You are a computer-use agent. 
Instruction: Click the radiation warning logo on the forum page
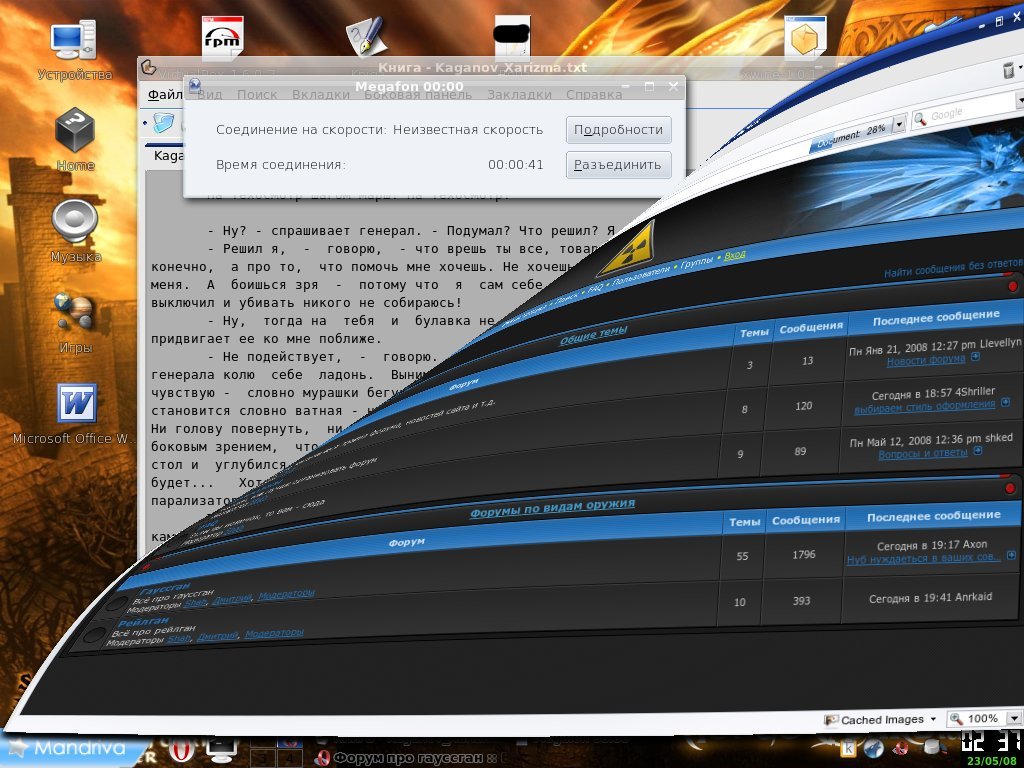coord(630,249)
